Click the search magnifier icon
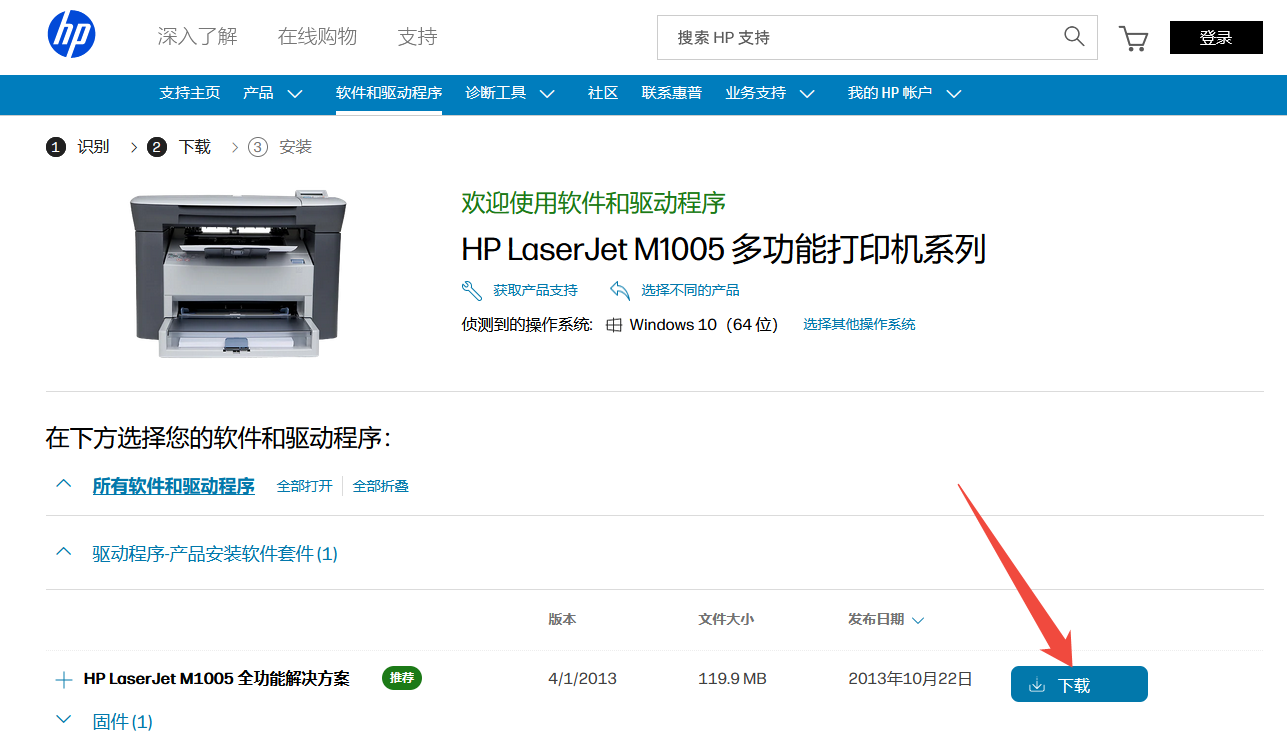 tap(1074, 37)
